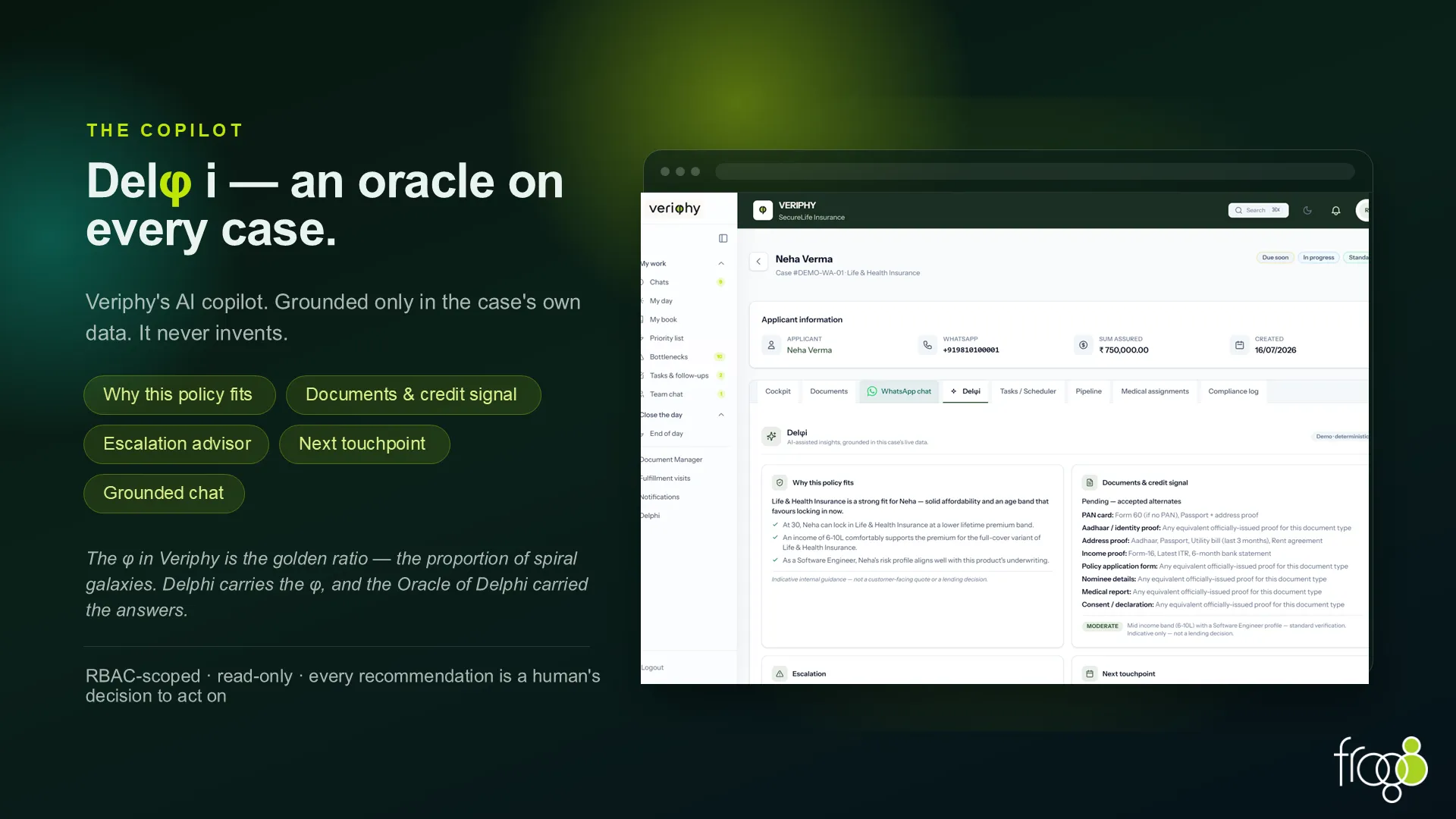The image size is (1456, 819).
Task: Collapse the My work section chevron
Action: 721,264
